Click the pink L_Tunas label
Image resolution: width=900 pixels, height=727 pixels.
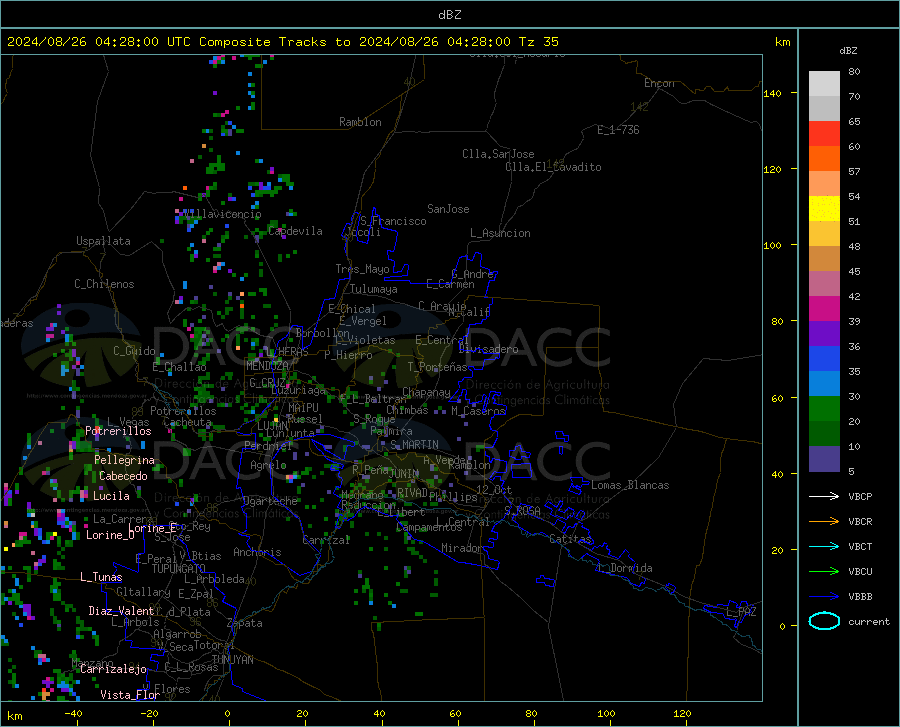pos(101,577)
